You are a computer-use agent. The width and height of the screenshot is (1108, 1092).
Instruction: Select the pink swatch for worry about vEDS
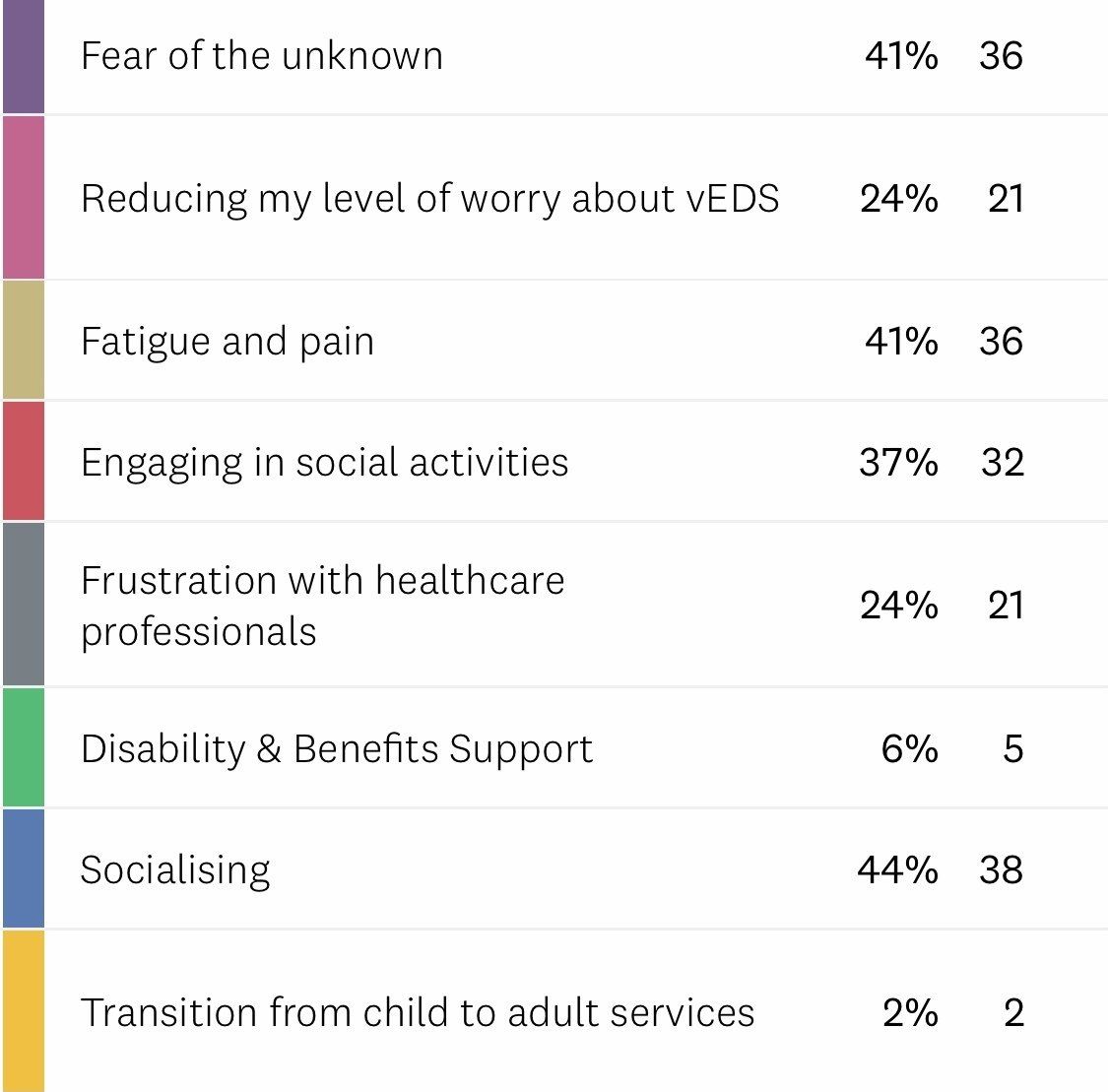pyautogui.click(x=23, y=198)
